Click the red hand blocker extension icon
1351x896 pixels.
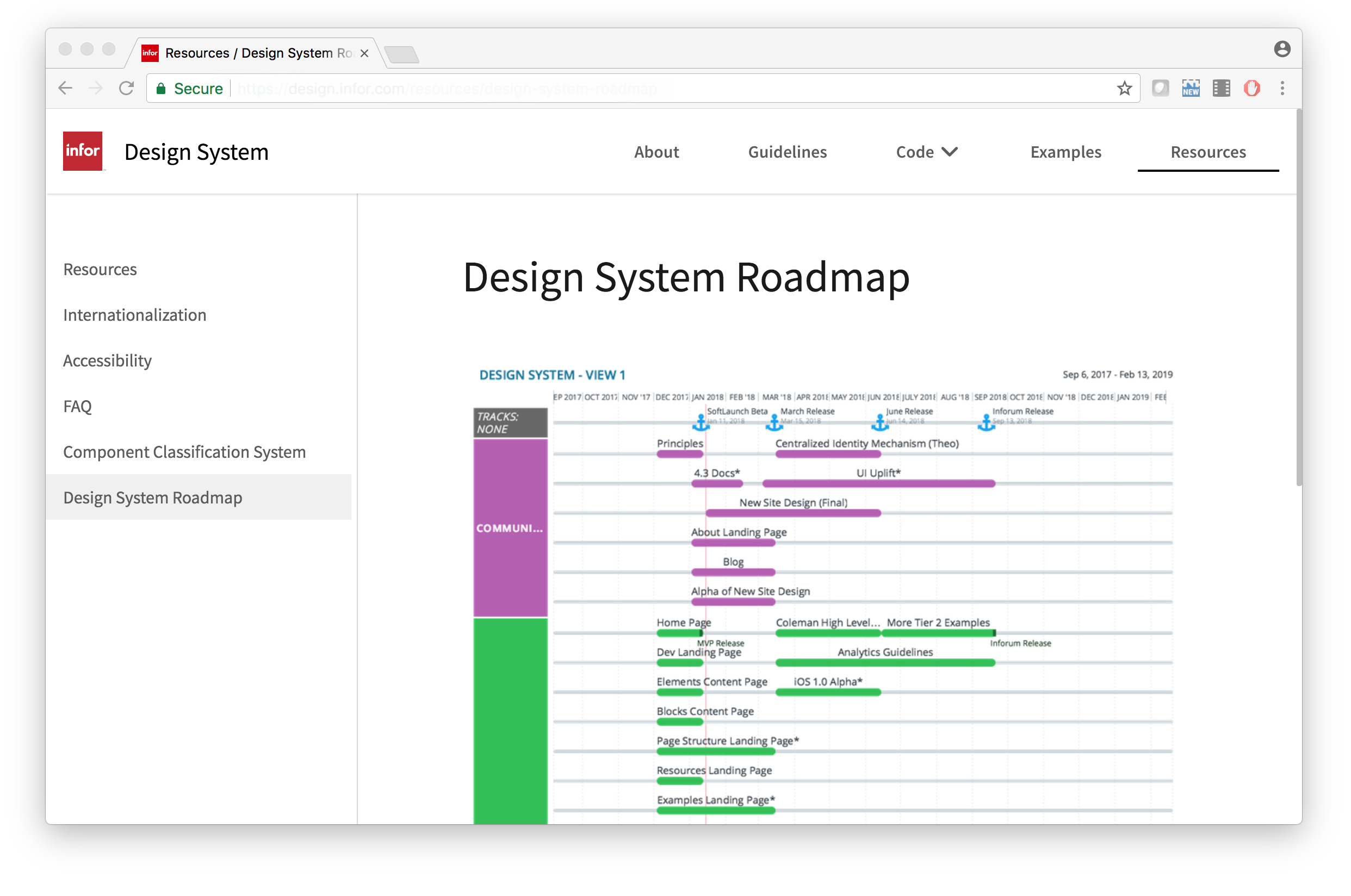1251,89
